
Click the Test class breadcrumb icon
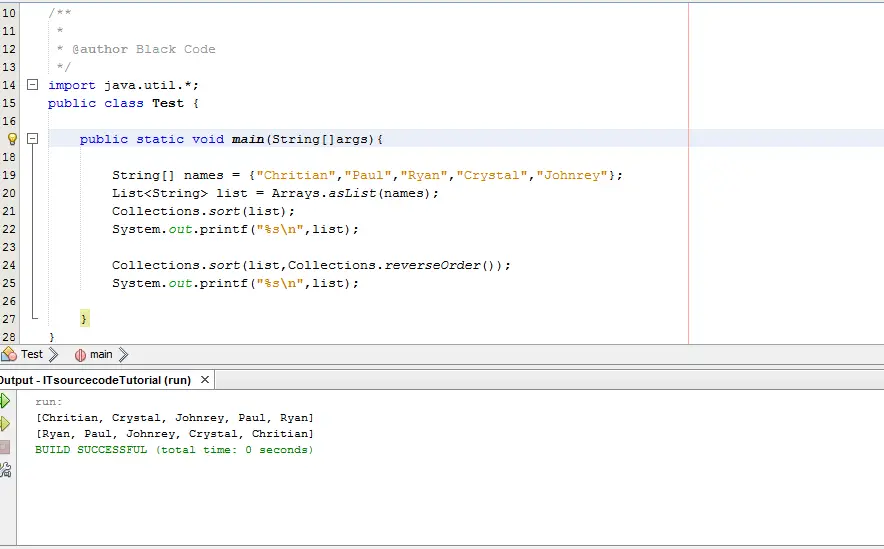(x=9, y=355)
